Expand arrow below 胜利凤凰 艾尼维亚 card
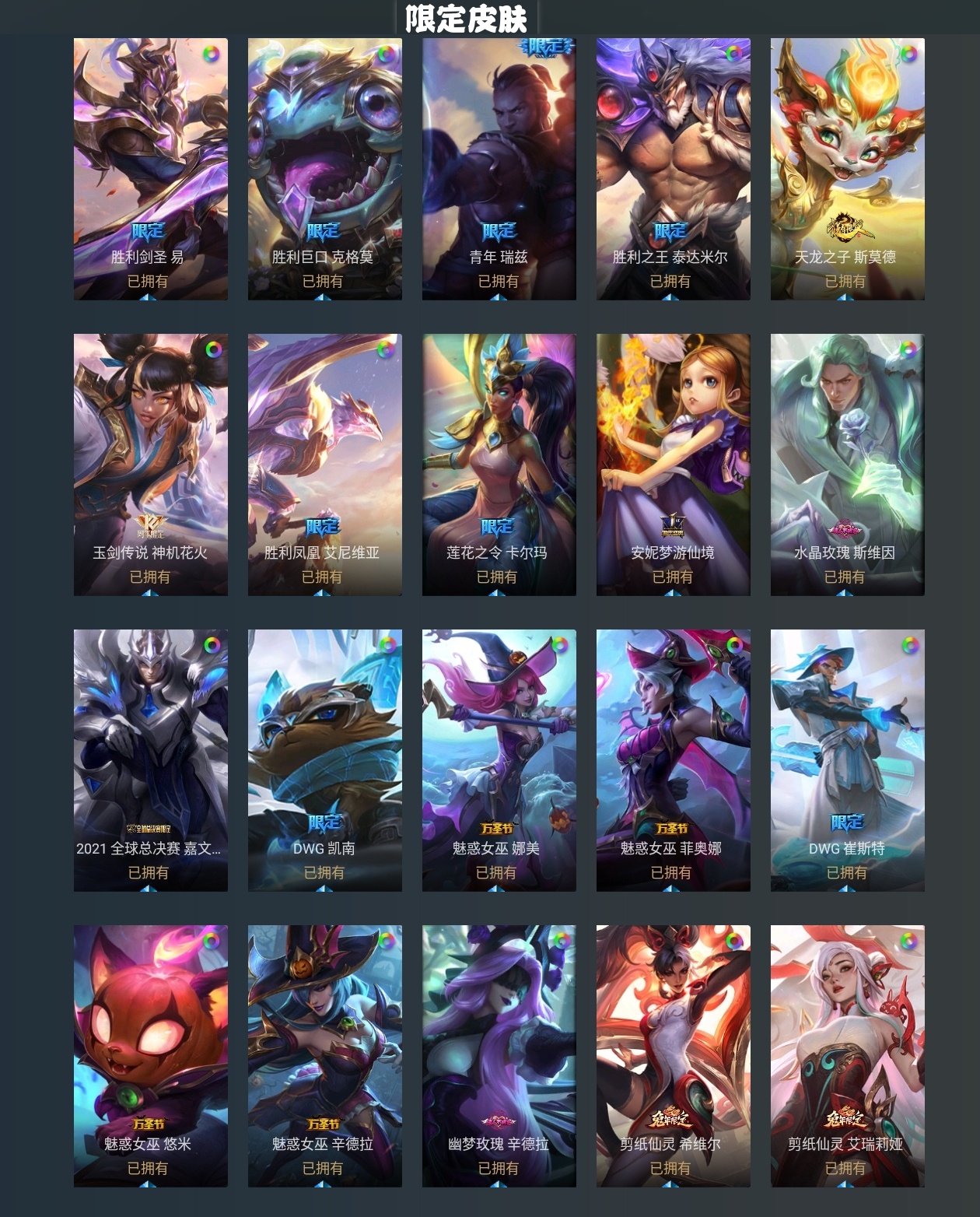This screenshot has width=980, height=1217. coord(322,593)
